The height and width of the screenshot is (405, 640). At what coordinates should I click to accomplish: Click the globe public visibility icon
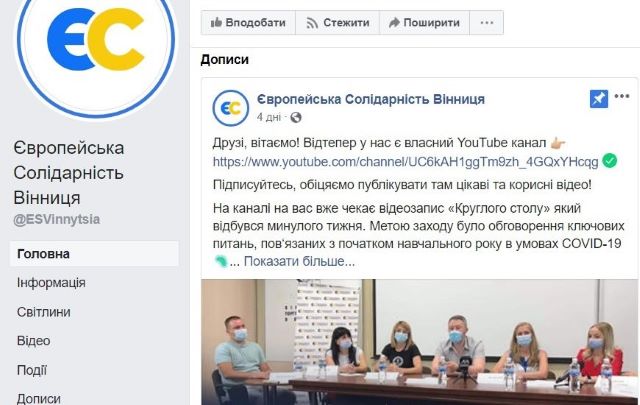click(x=296, y=118)
